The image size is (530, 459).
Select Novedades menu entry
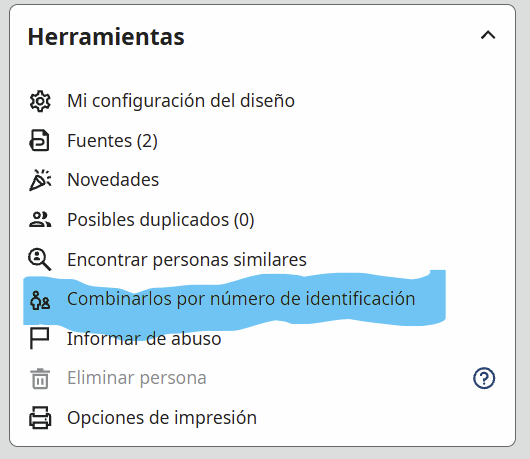(x=113, y=180)
